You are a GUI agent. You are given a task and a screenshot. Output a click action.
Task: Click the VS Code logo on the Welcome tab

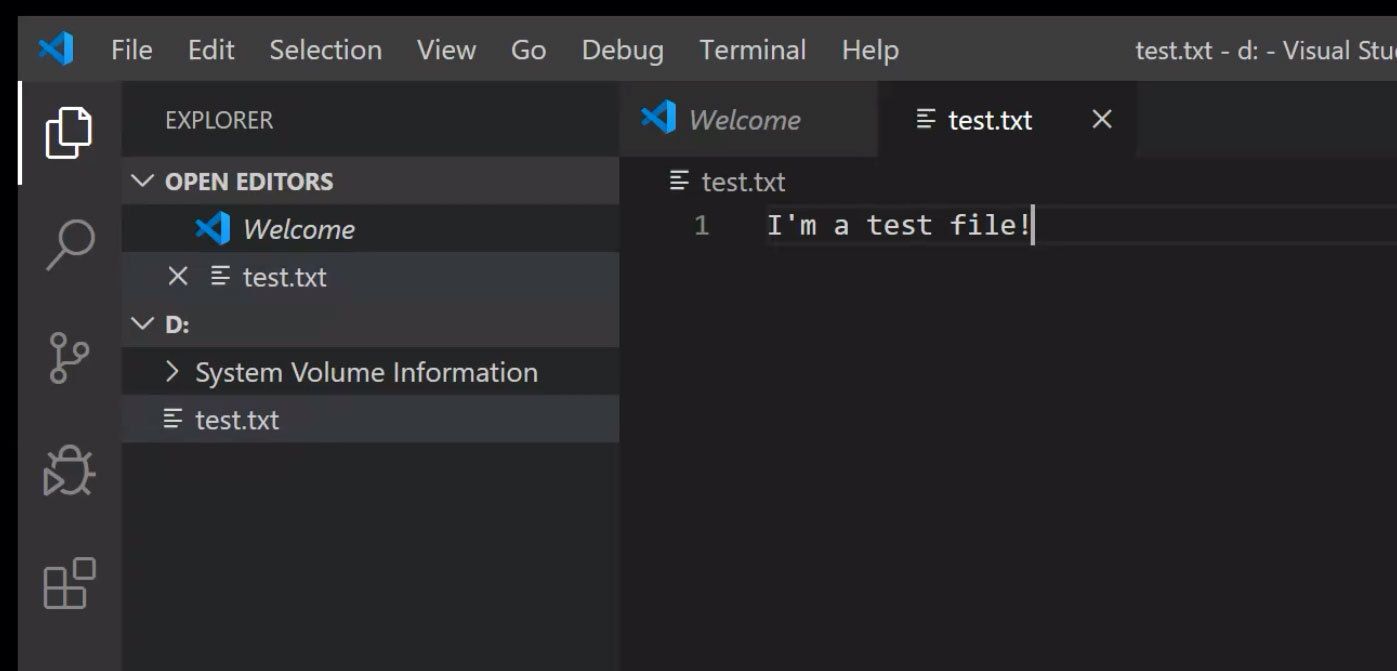point(660,119)
